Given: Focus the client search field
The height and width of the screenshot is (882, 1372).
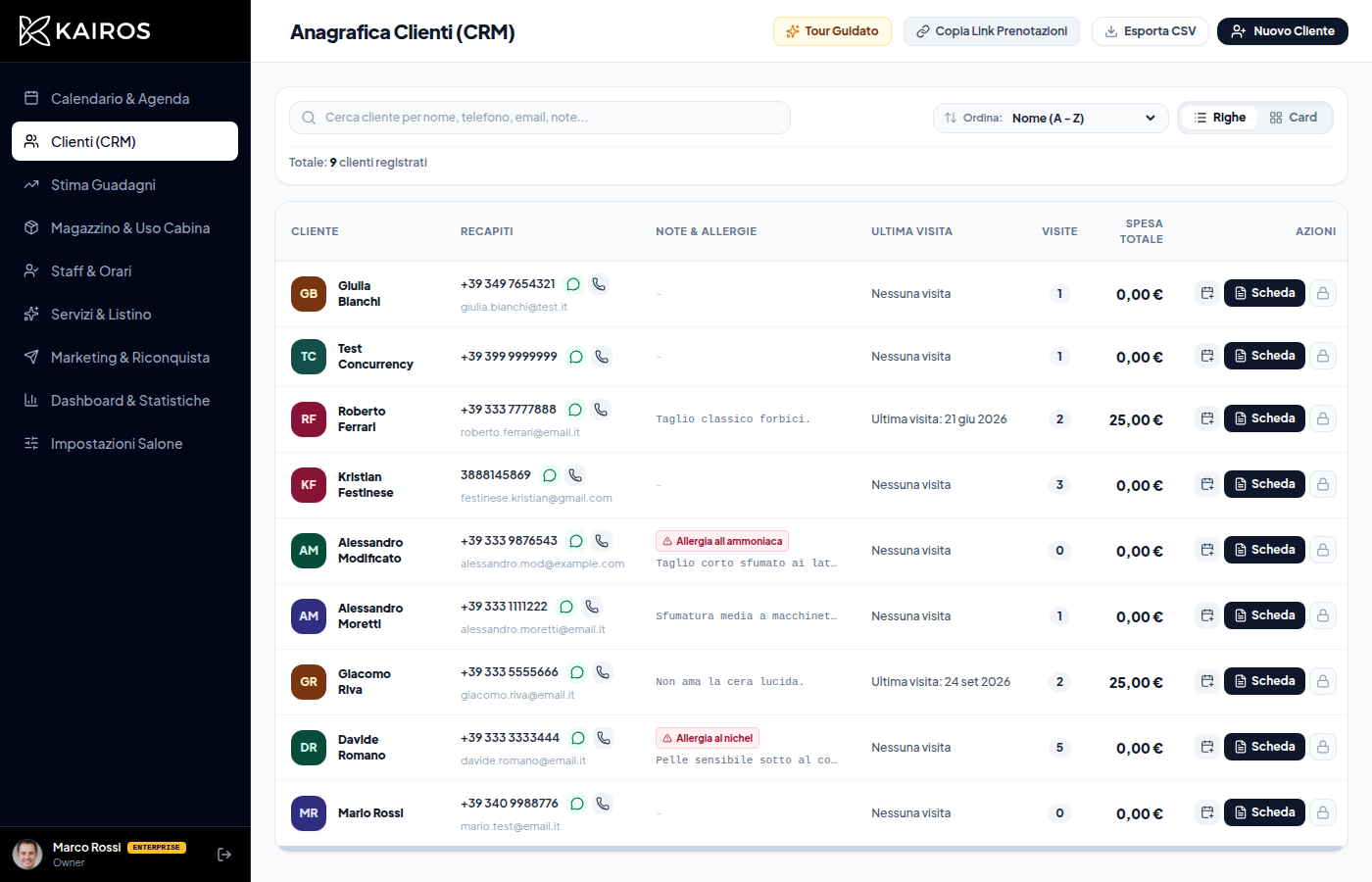Looking at the screenshot, I should click(540, 118).
